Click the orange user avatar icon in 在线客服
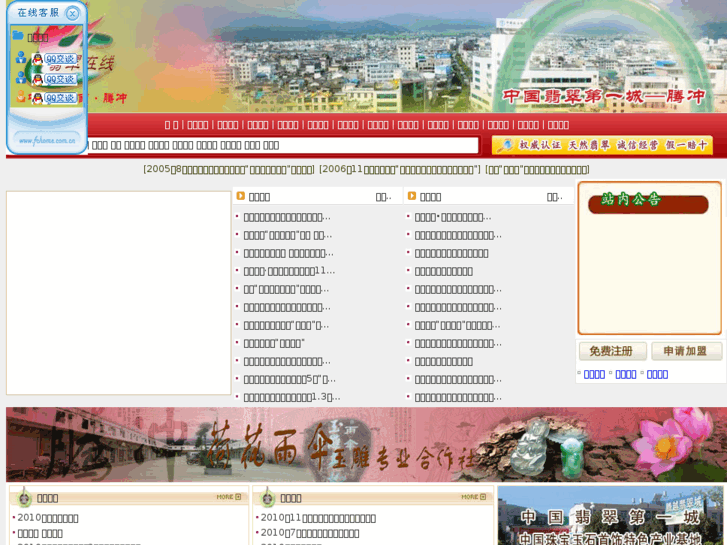Image resolution: width=727 pixels, height=545 pixels. click(21, 96)
